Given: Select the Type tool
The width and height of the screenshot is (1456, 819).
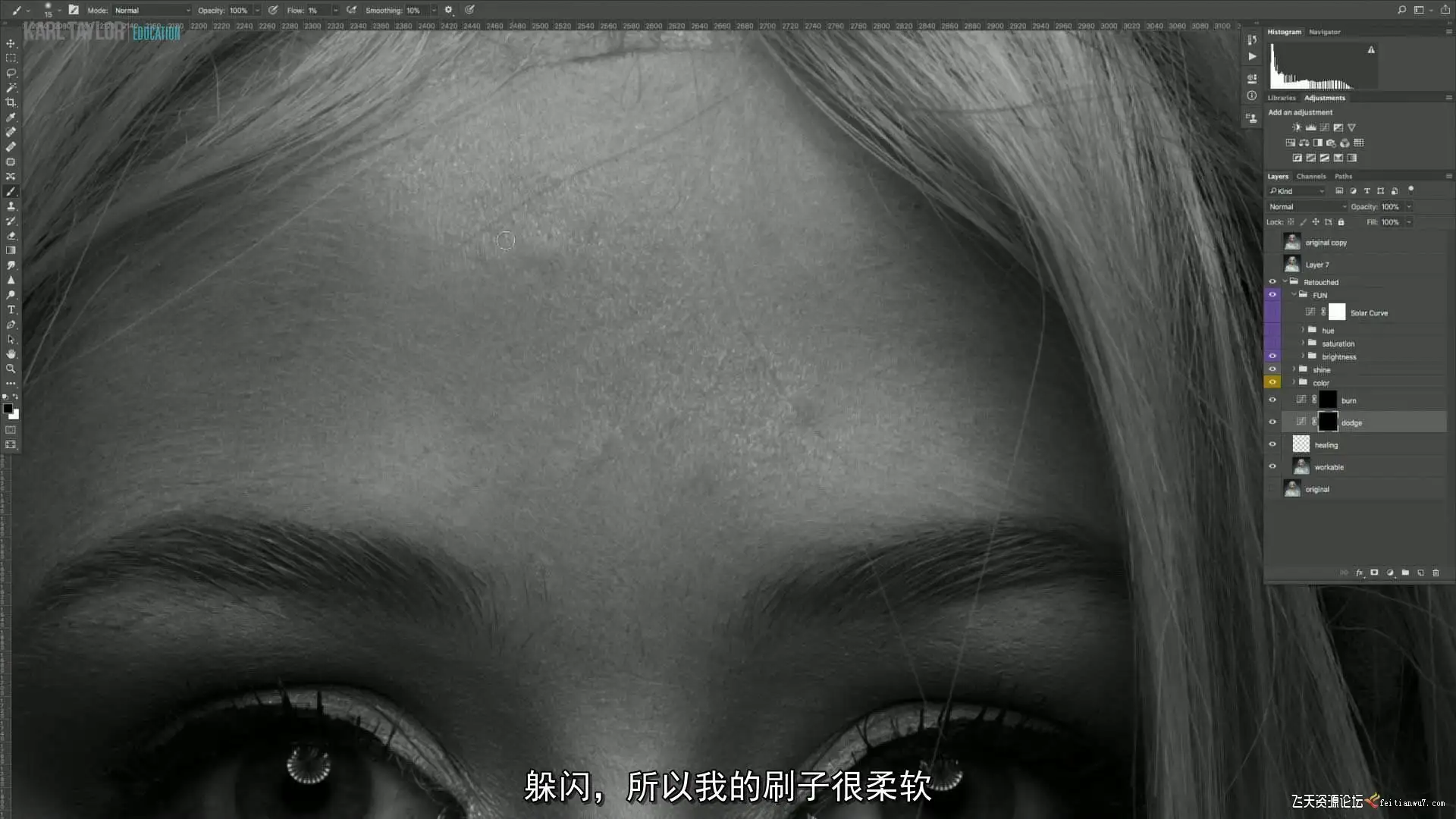Looking at the screenshot, I should [x=11, y=310].
